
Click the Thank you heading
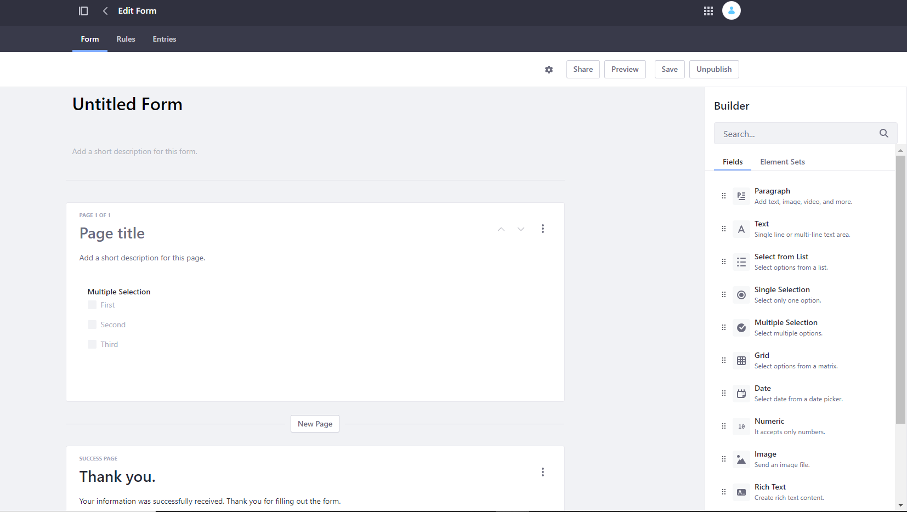[x=118, y=477]
